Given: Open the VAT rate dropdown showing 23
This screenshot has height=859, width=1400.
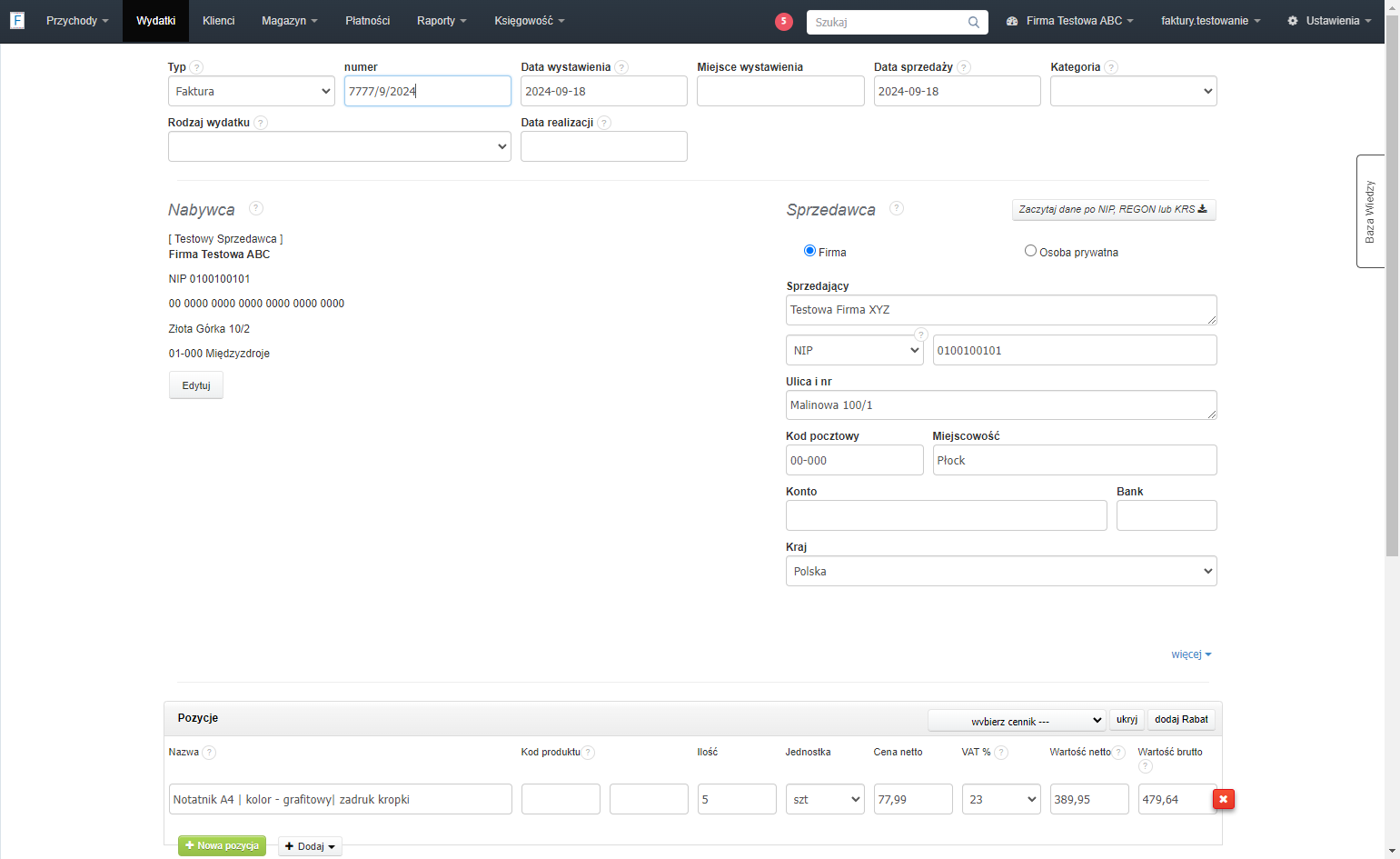Looking at the screenshot, I should click(x=1001, y=799).
